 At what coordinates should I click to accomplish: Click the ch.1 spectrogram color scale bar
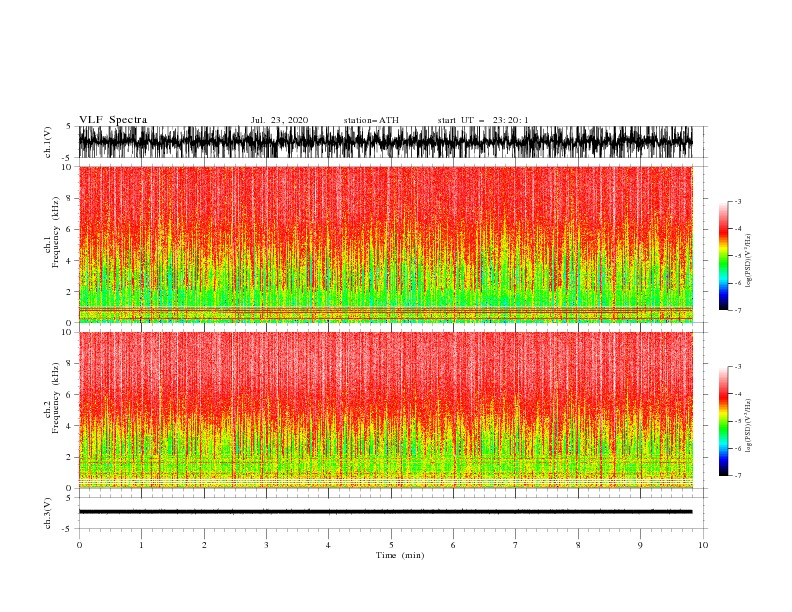click(x=723, y=255)
